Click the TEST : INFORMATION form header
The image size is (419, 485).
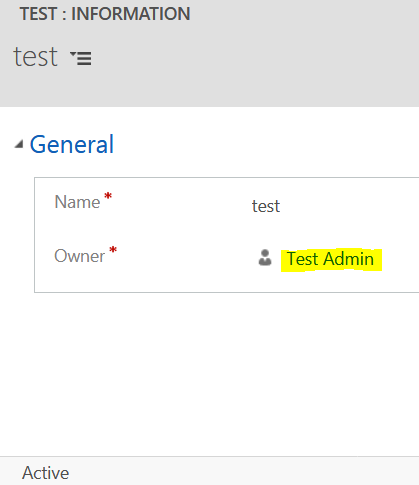pyautogui.click(x=105, y=14)
